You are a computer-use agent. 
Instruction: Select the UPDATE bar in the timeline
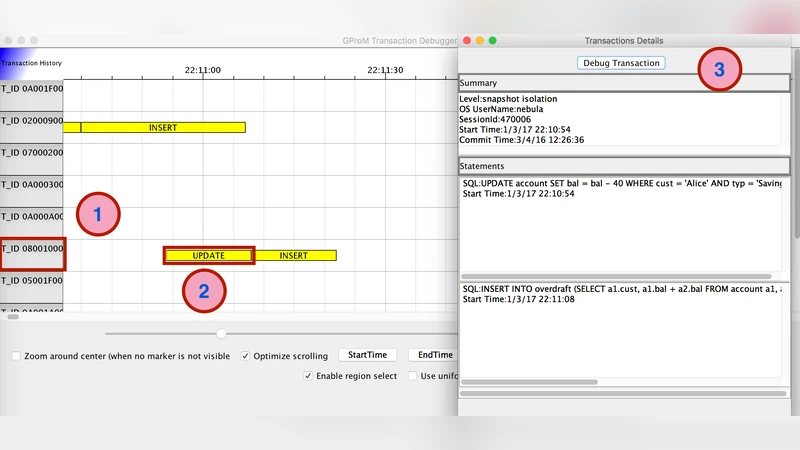click(209, 255)
